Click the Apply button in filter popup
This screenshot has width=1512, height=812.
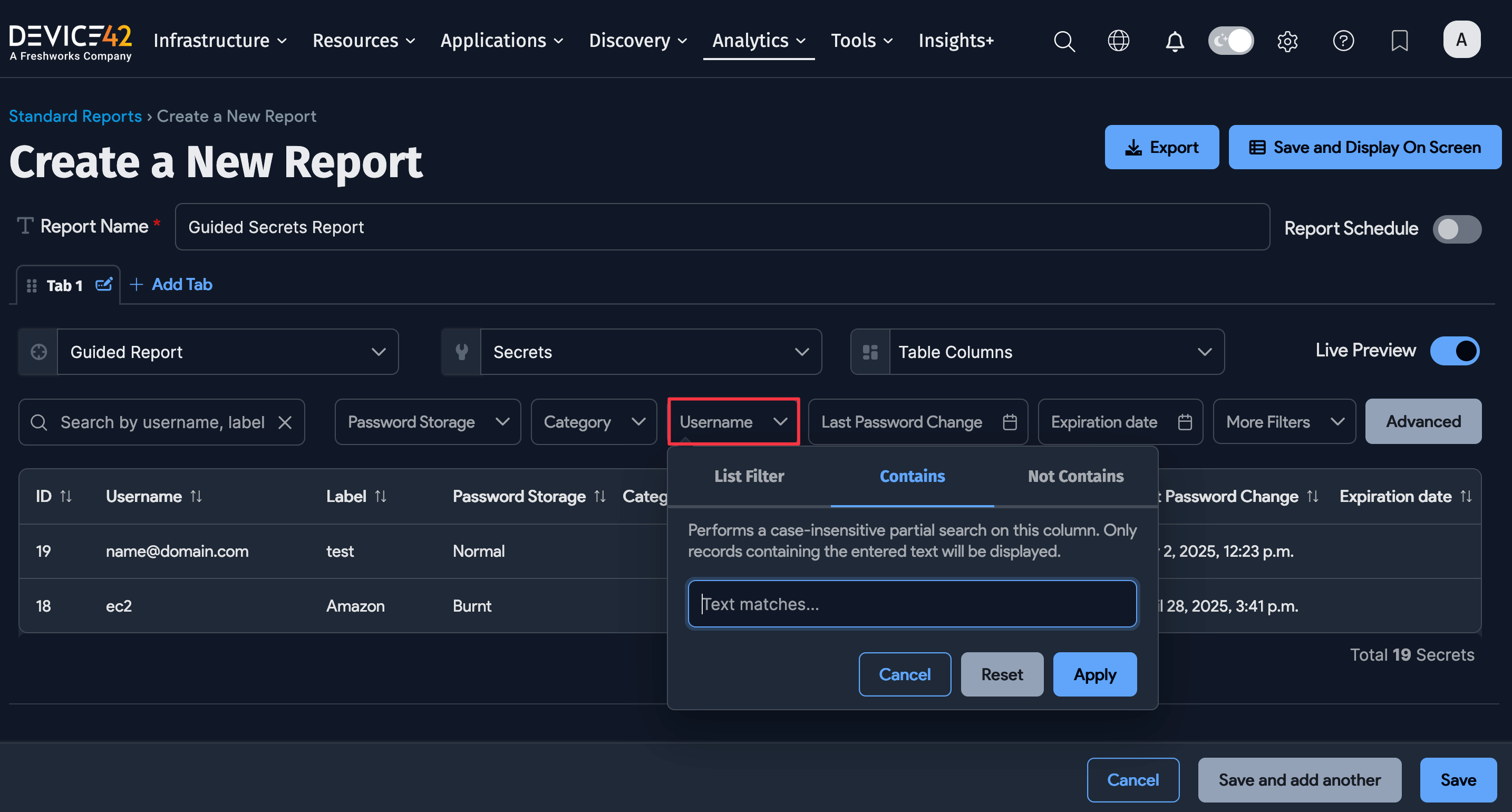(1094, 674)
